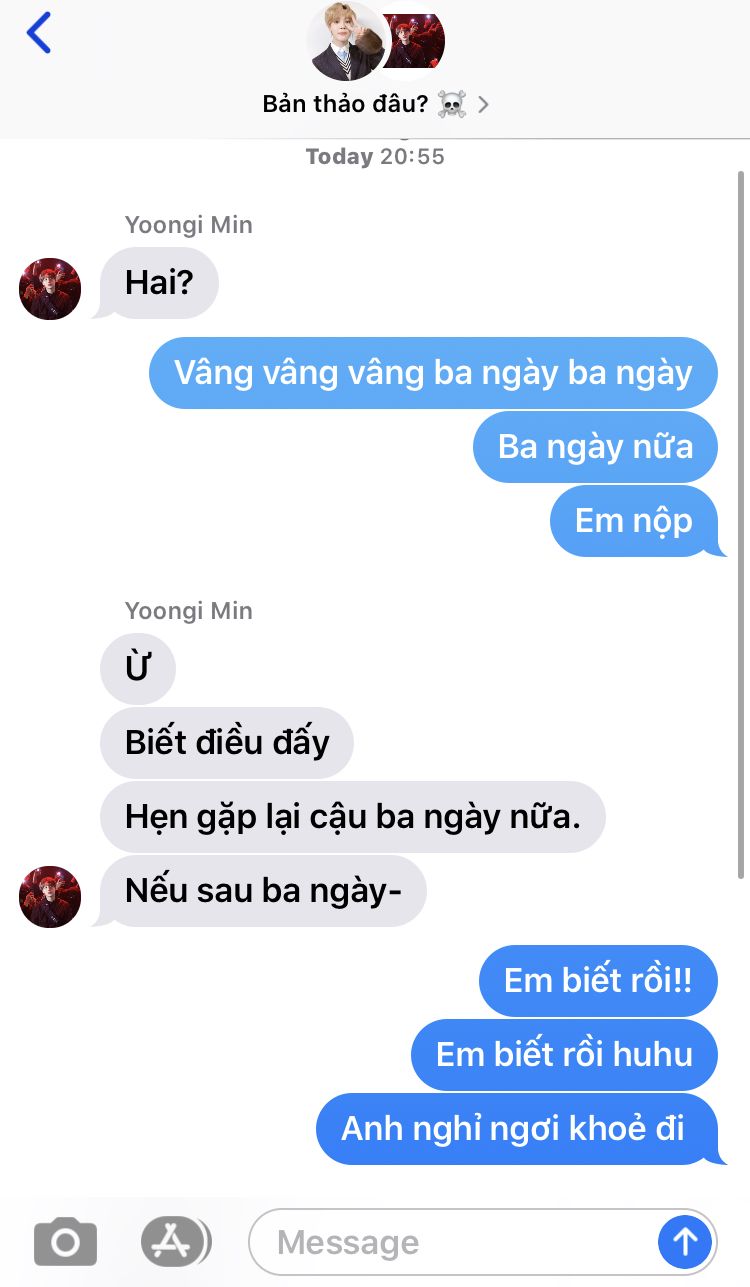The width and height of the screenshot is (750, 1287).
Task: Tap "Anh nghỉ ngơi khoẻ đi" message
Action: click(519, 1129)
